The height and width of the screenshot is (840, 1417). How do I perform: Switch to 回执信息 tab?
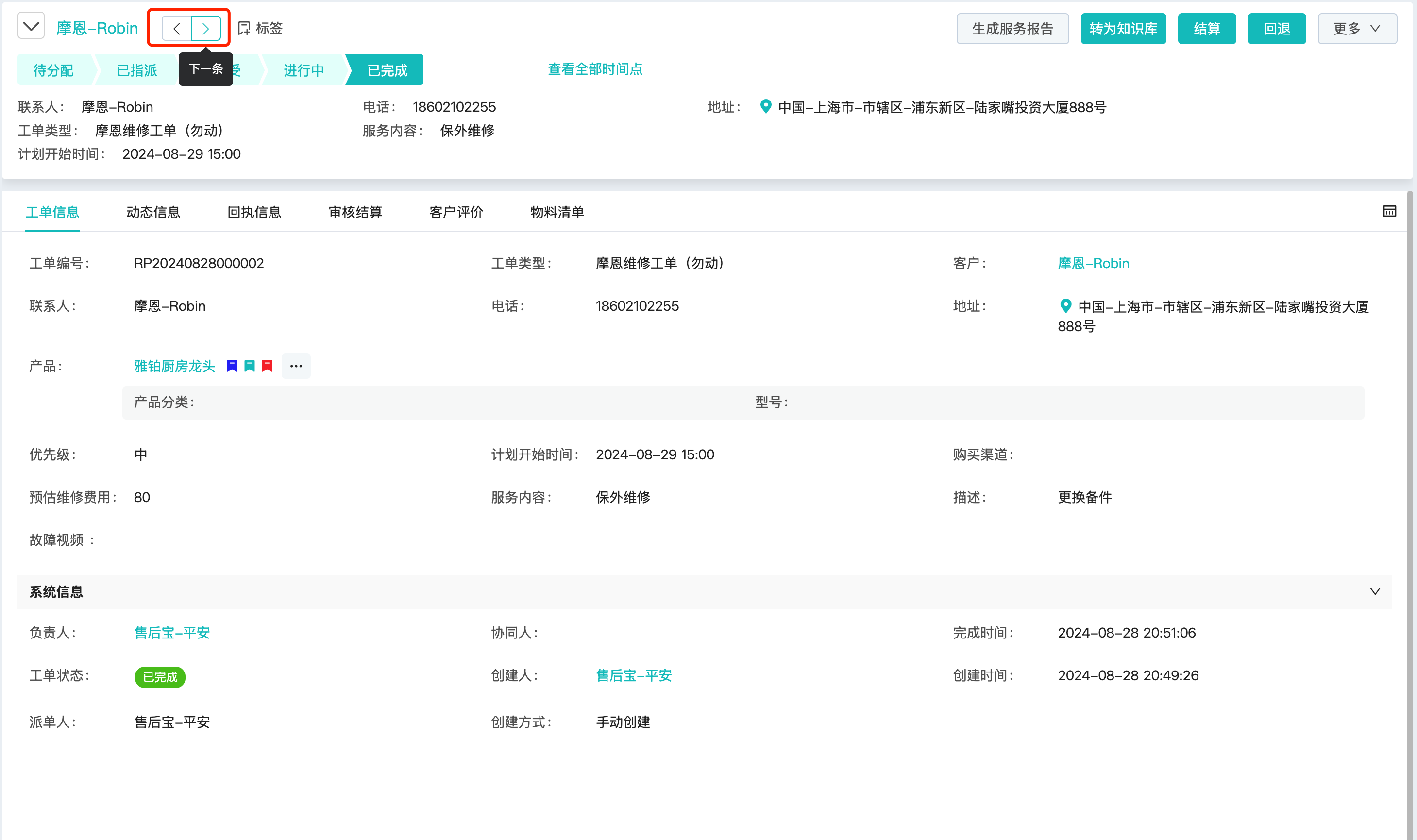(x=254, y=212)
